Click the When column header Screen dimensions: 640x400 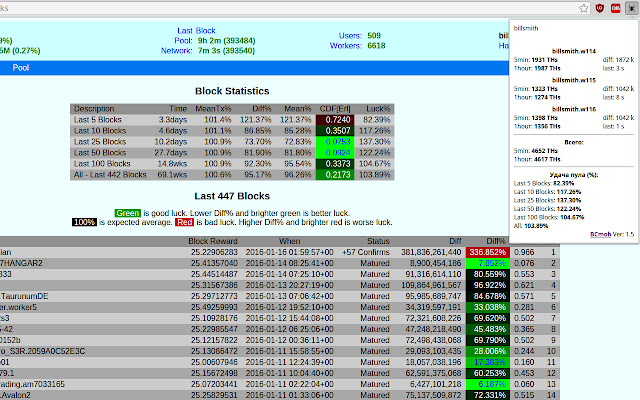click(x=289, y=241)
